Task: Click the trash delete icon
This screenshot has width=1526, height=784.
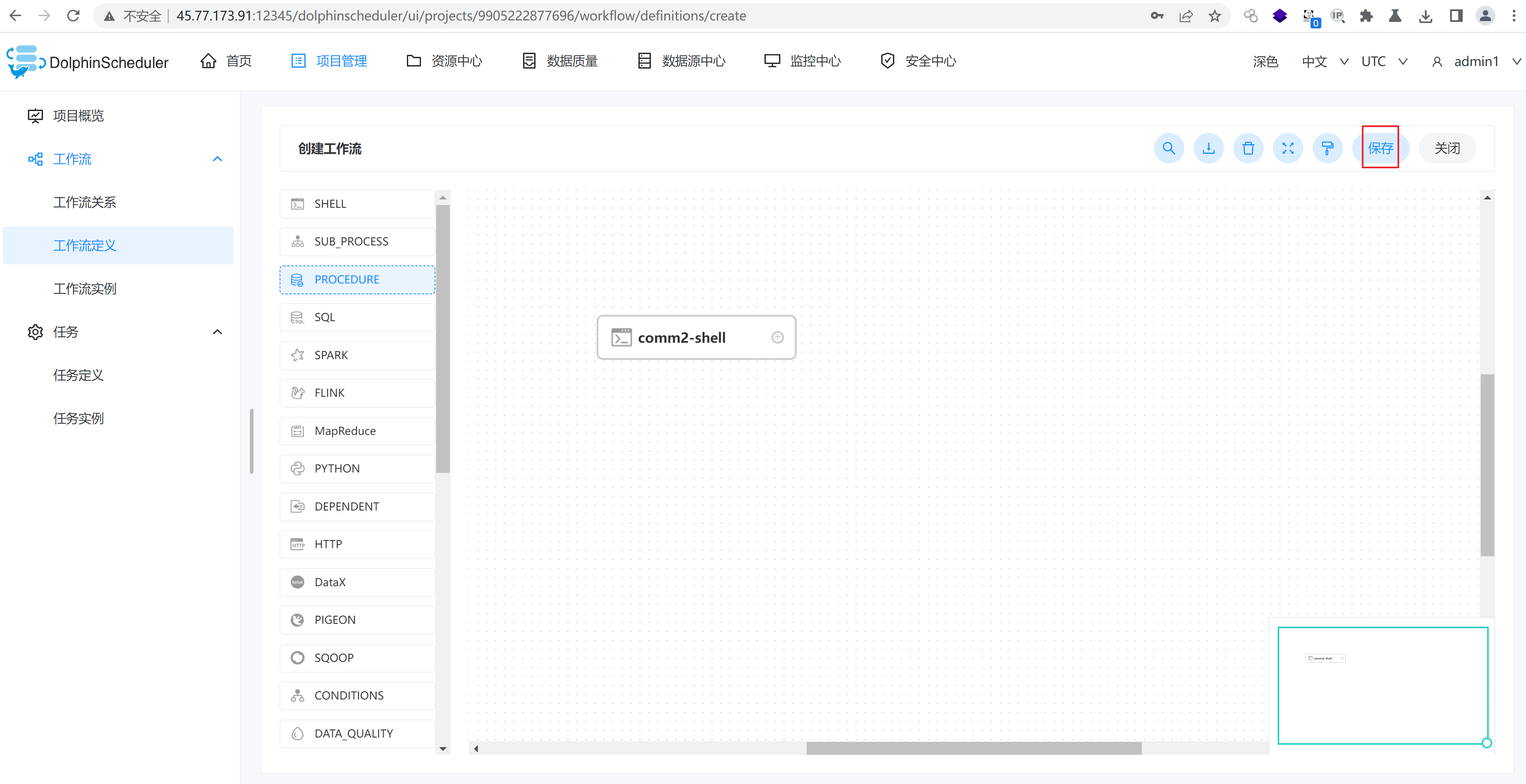Action: [1248, 148]
